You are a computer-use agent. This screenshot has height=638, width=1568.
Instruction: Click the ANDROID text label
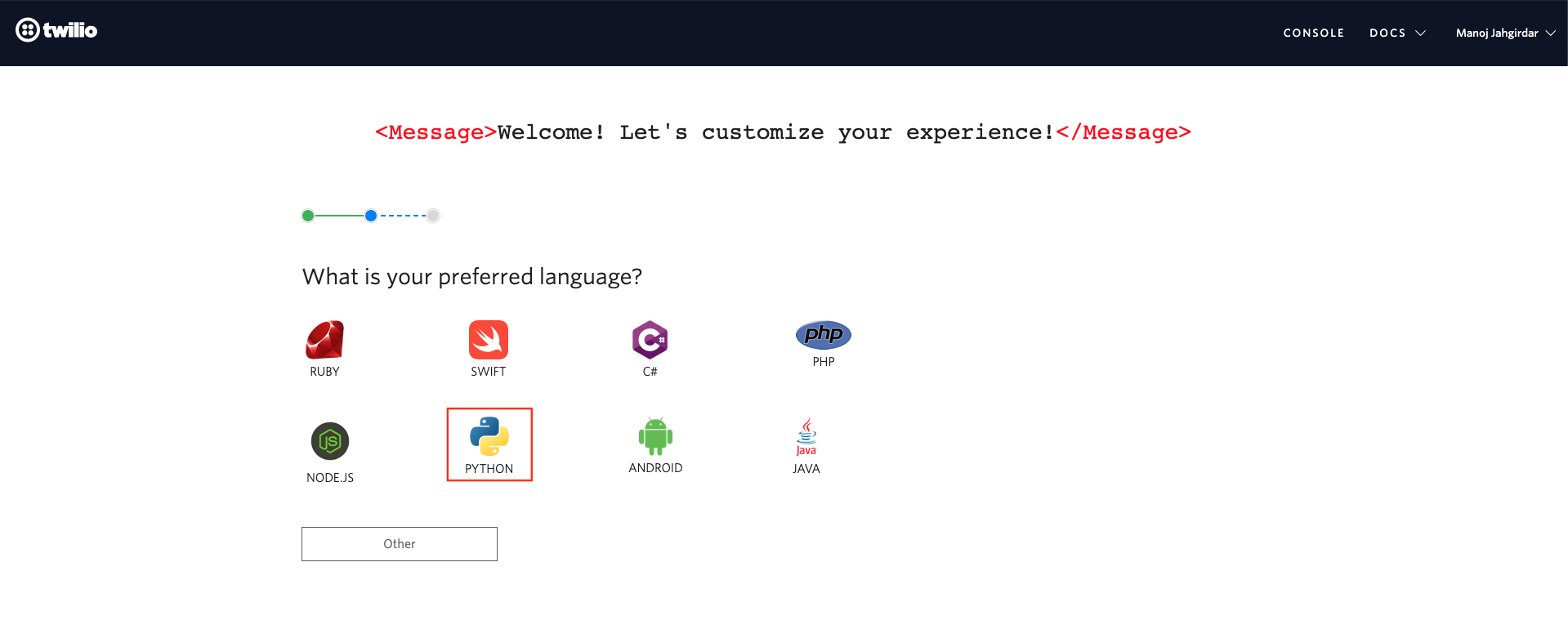(x=655, y=468)
